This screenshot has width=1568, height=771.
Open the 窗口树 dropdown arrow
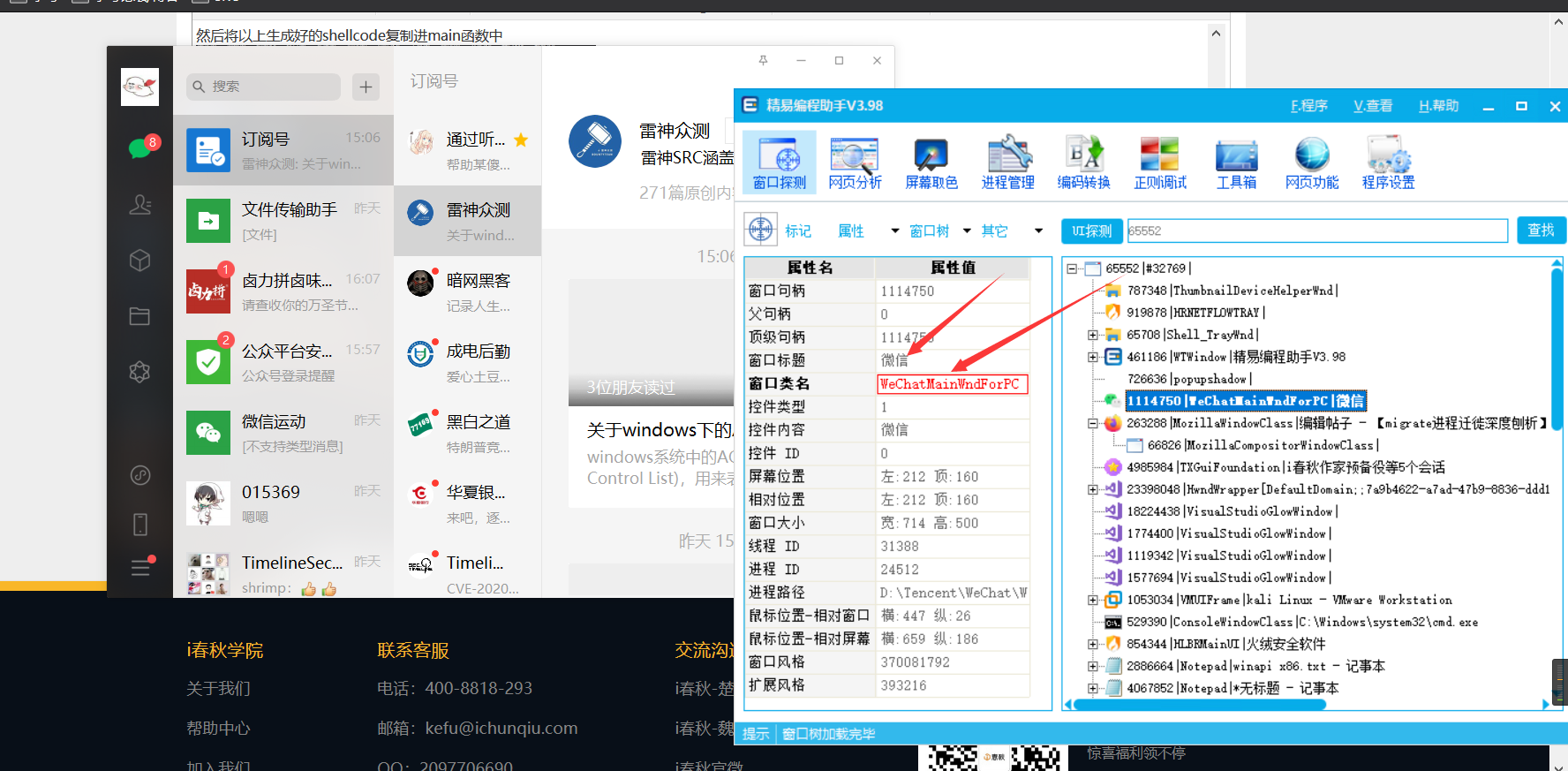tap(967, 231)
